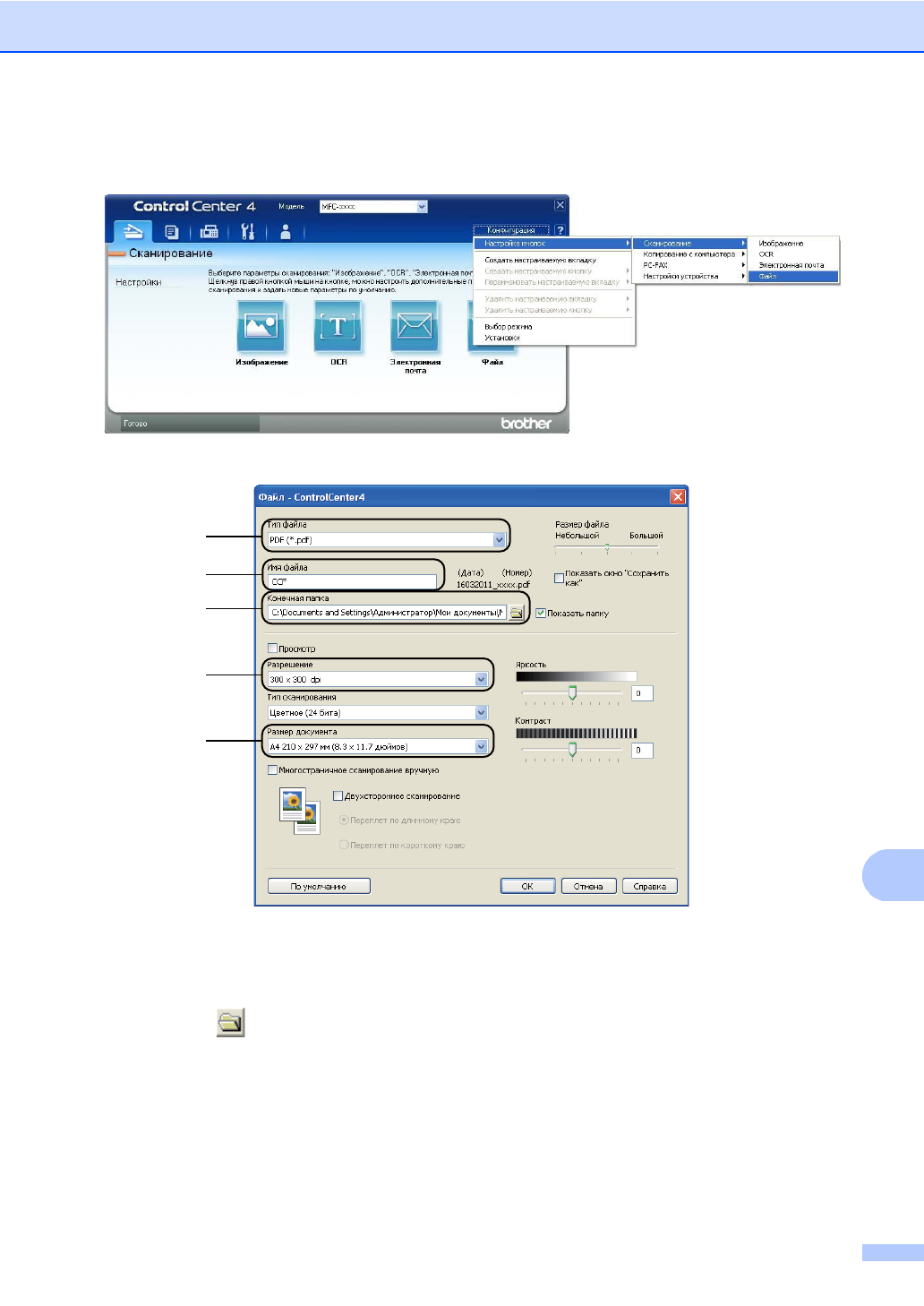Click the OCR scan button icon
The image size is (924, 1306).
(338, 326)
